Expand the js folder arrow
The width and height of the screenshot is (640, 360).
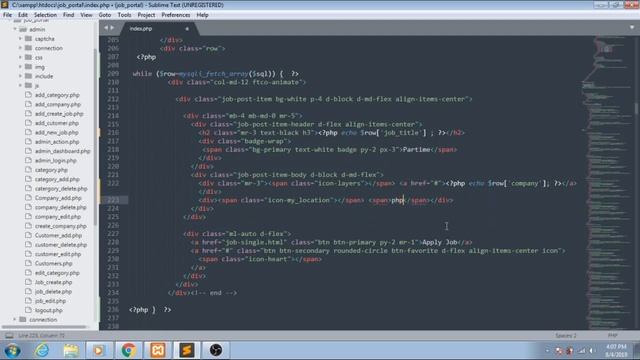pyautogui.click(x=20, y=85)
